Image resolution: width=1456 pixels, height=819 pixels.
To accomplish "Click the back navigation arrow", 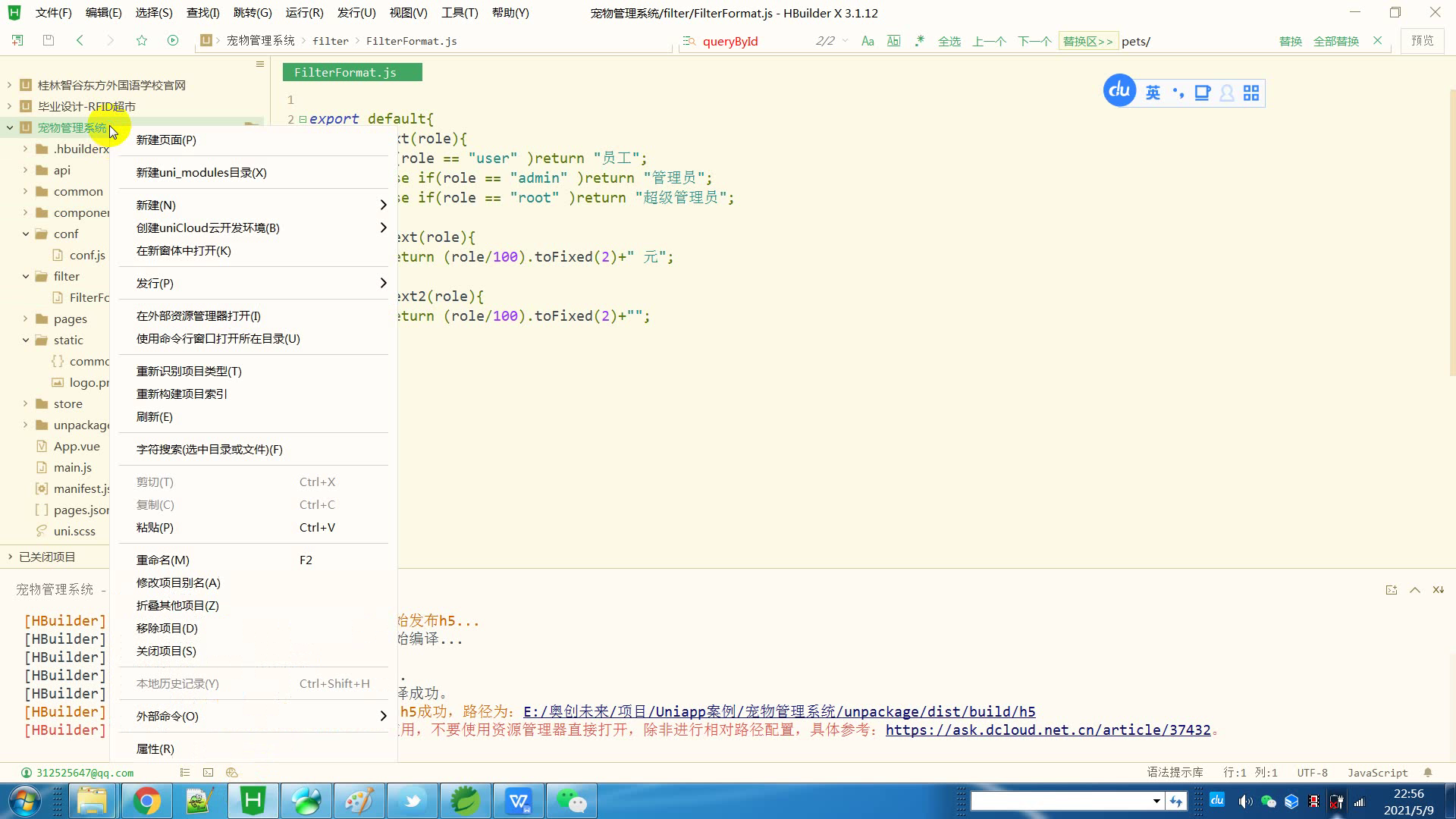I will tap(80, 40).
